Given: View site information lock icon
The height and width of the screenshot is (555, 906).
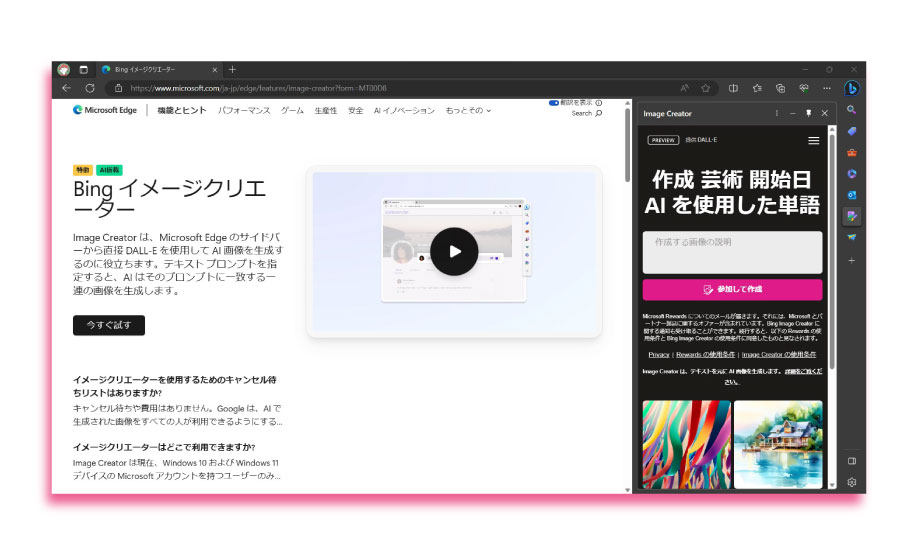Looking at the screenshot, I should pos(118,88).
